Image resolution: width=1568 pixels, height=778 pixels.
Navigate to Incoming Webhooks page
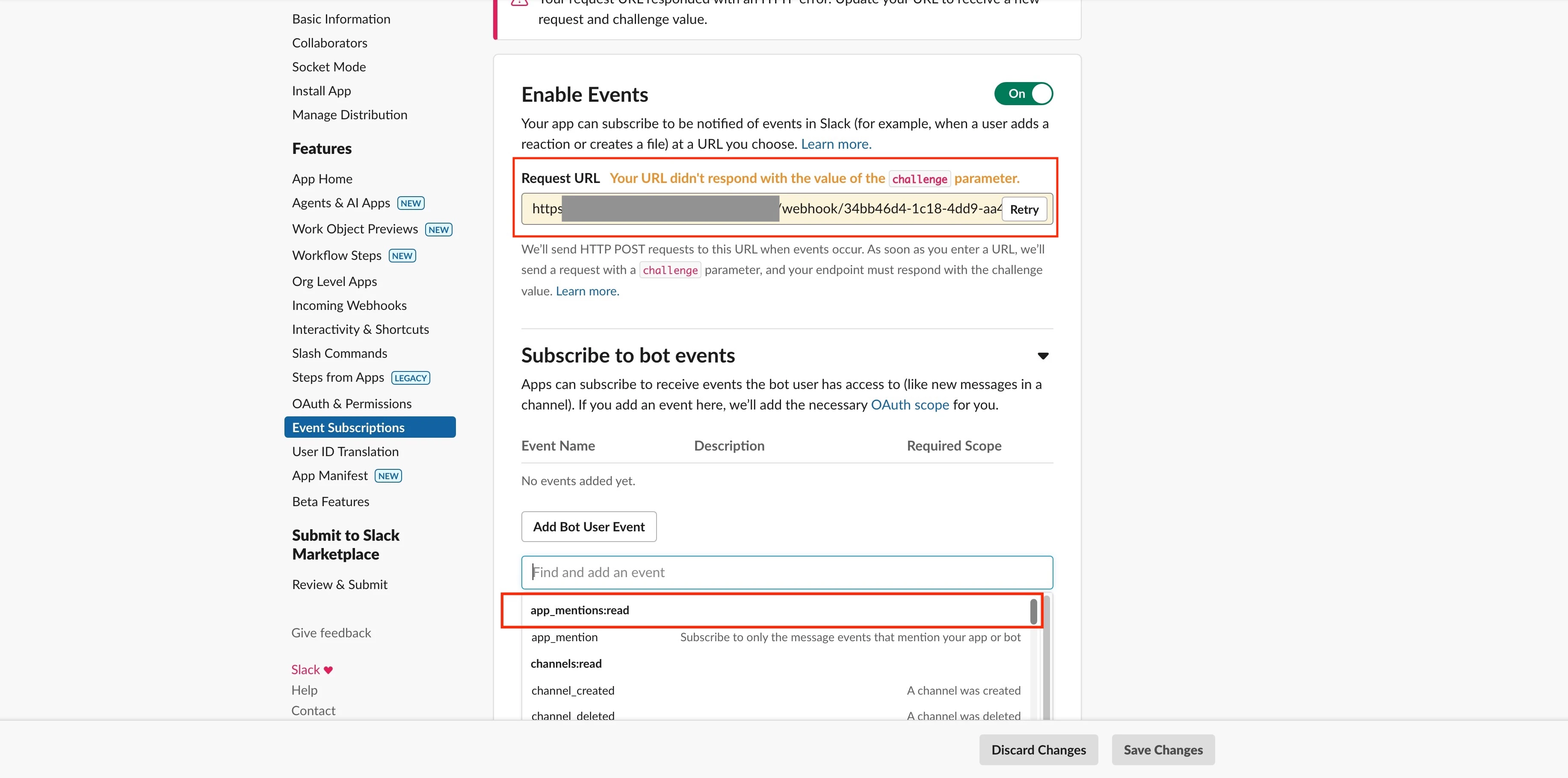click(x=349, y=305)
